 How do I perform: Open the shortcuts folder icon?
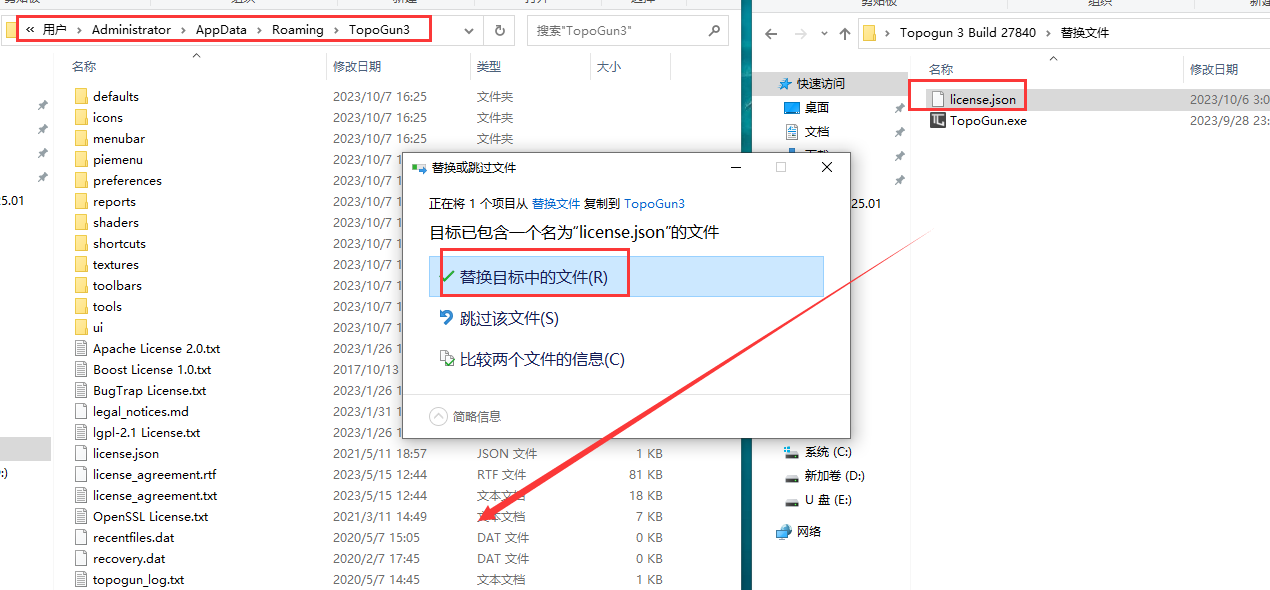point(82,243)
